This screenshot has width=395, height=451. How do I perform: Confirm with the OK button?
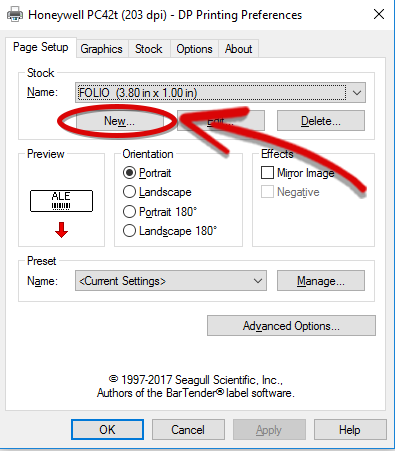pos(107,430)
